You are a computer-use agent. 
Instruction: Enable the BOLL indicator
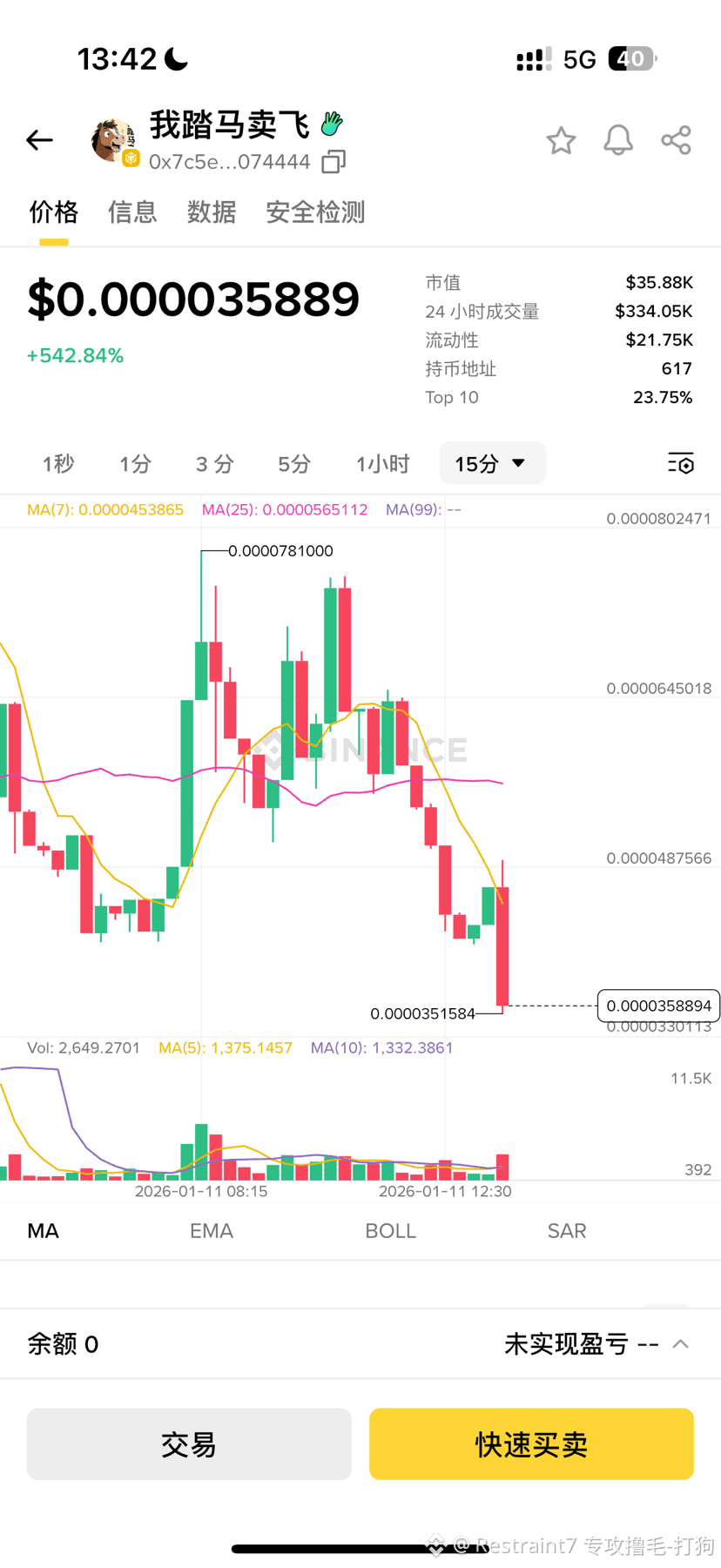390,1231
